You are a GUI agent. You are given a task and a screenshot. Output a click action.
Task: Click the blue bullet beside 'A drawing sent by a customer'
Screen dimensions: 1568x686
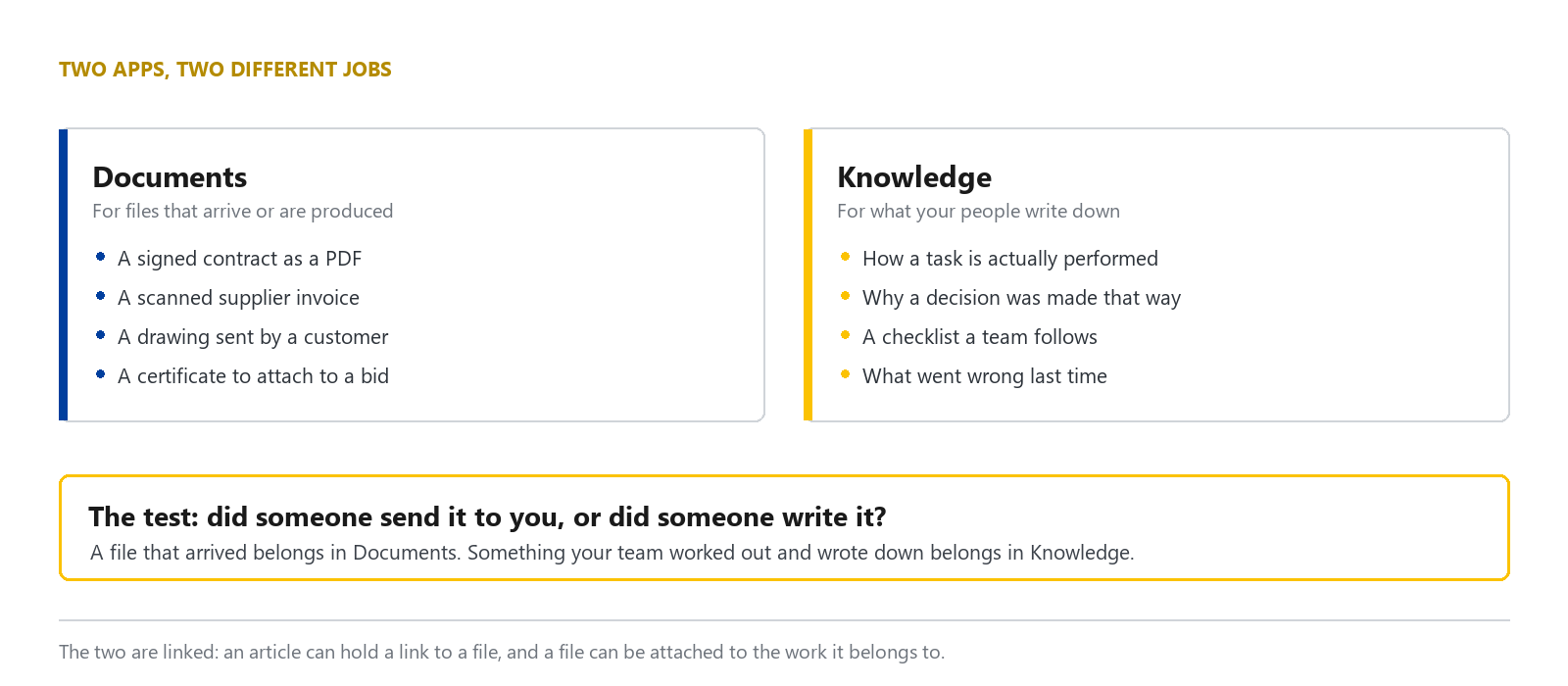click(100, 334)
